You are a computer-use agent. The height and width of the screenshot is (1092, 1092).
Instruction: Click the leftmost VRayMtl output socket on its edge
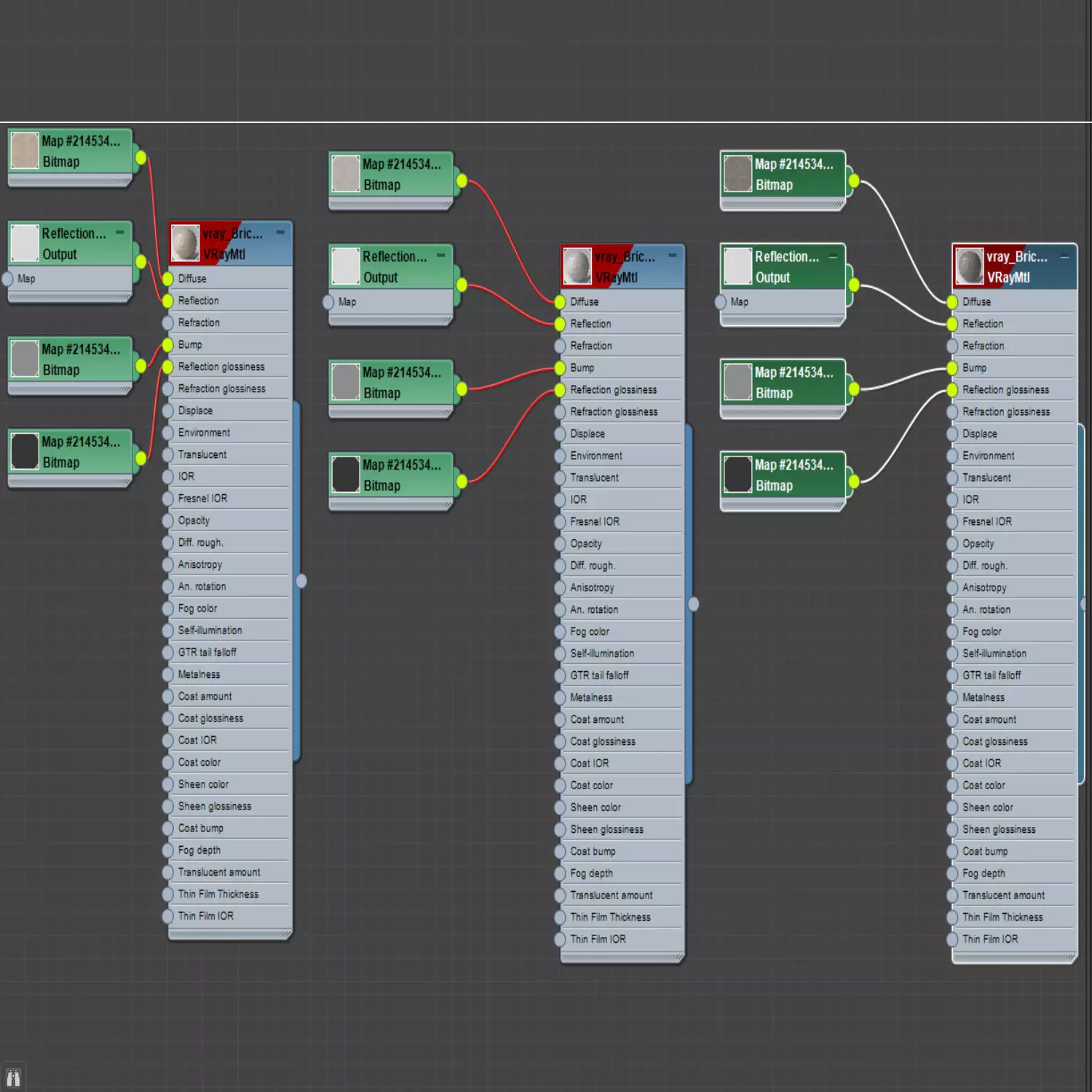click(x=301, y=580)
